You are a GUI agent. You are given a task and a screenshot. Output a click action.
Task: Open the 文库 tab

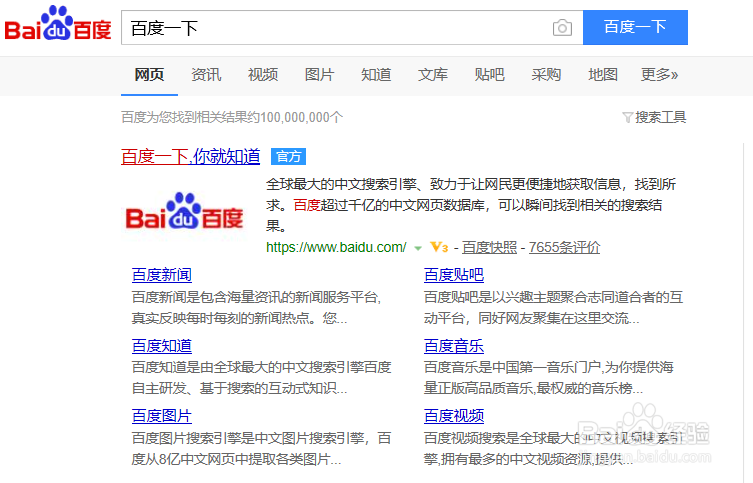(x=433, y=75)
